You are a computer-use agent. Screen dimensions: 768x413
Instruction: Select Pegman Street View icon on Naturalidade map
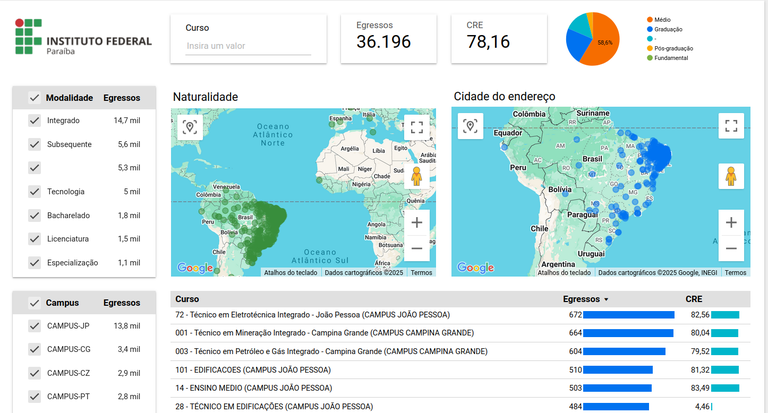(x=417, y=177)
